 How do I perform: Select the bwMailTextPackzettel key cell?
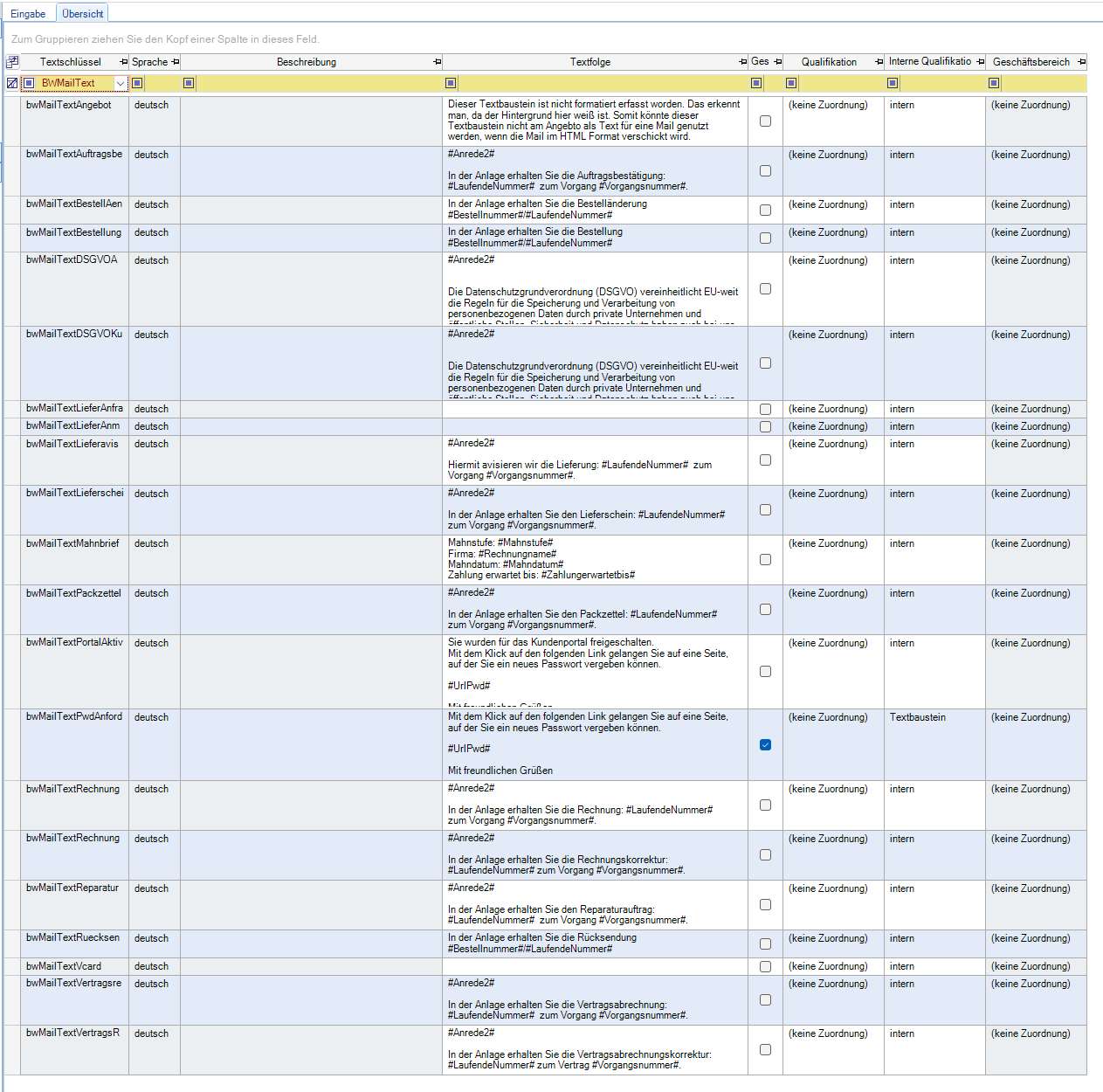click(74, 610)
